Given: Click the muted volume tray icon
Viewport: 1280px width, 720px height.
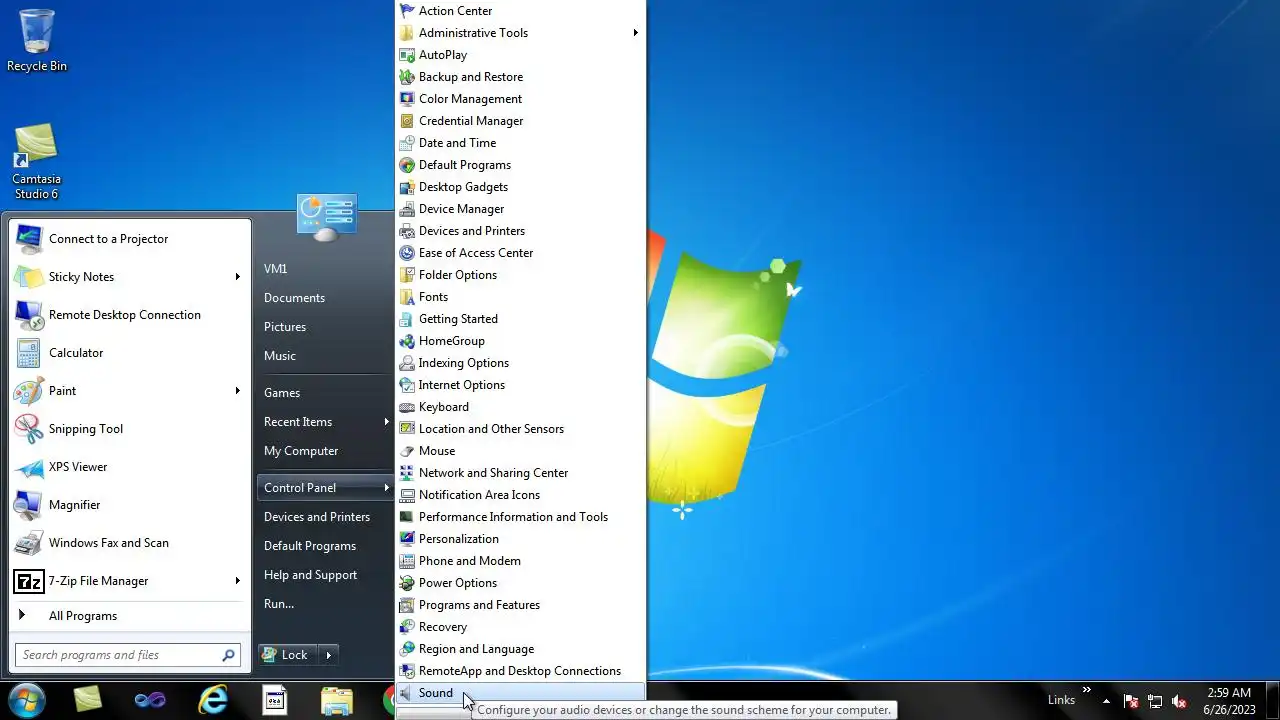Looking at the screenshot, I should pyautogui.click(x=1179, y=701).
